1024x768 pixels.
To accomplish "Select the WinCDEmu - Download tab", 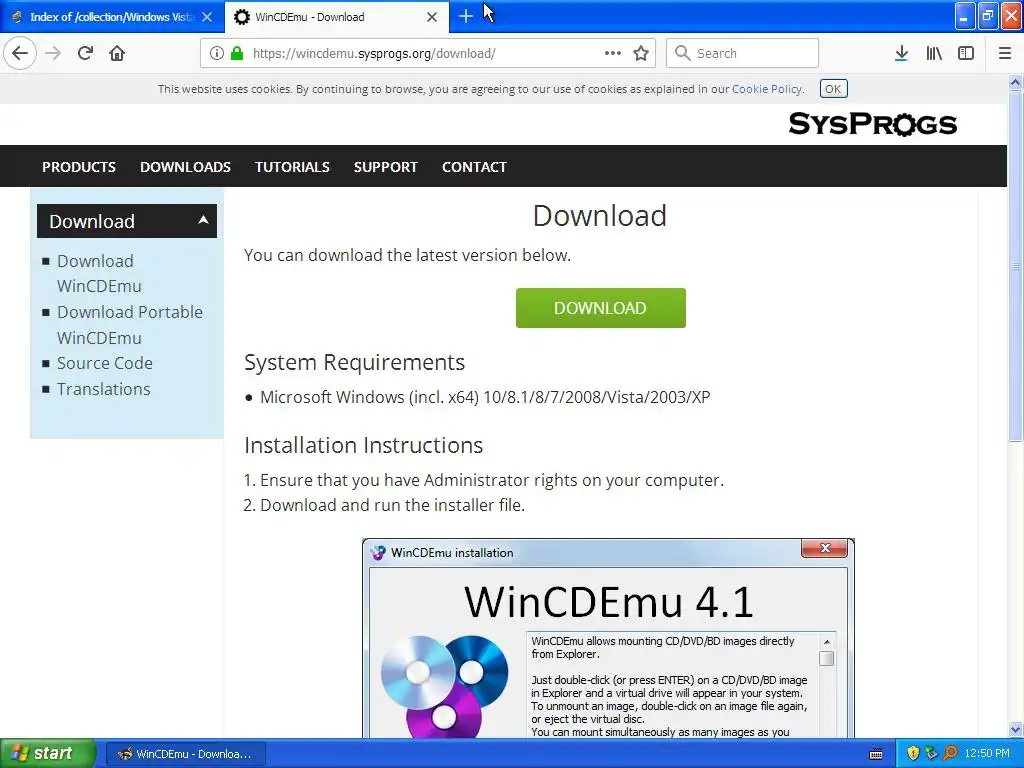I will (336, 17).
